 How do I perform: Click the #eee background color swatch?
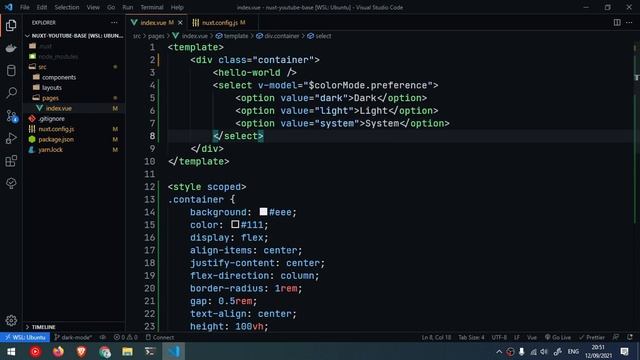click(x=263, y=212)
